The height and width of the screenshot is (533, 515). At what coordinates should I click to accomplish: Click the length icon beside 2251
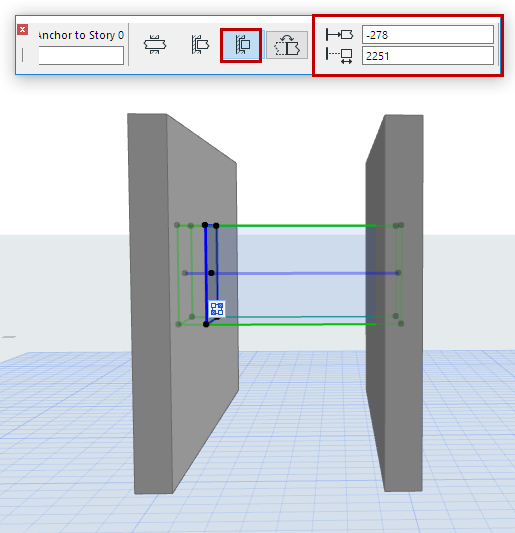click(339, 56)
